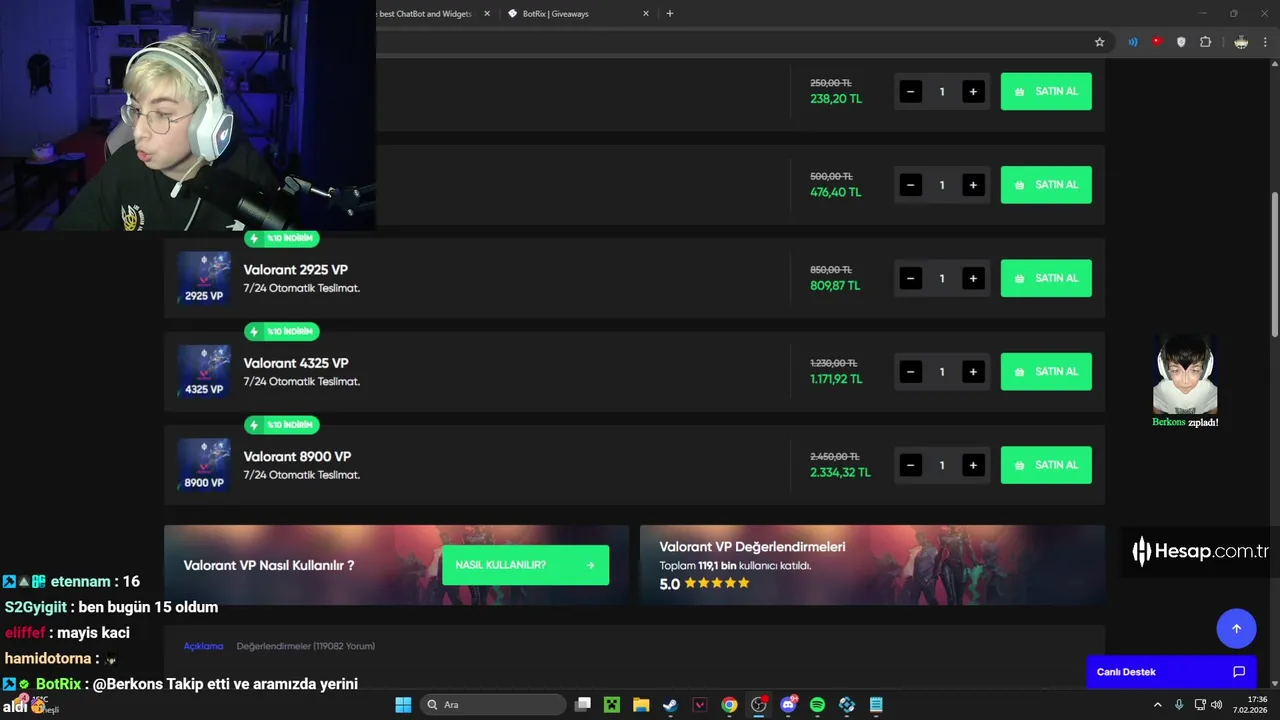The width and height of the screenshot is (1280, 720).
Task: Decrease quantity for Valorant 4325 VP
Action: [910, 372]
